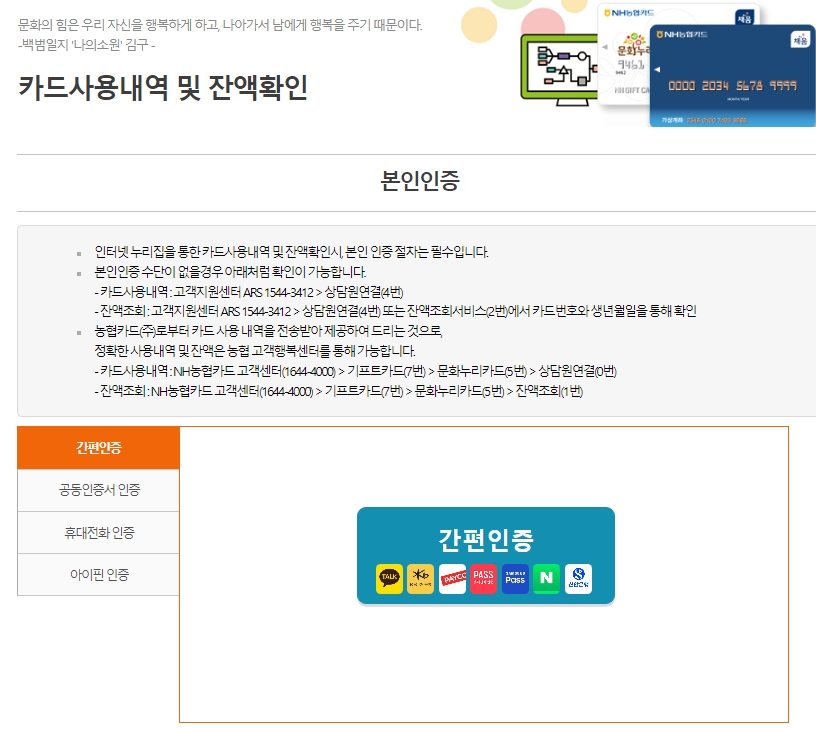Pick the Samsung Pass authentication icon

513,578
